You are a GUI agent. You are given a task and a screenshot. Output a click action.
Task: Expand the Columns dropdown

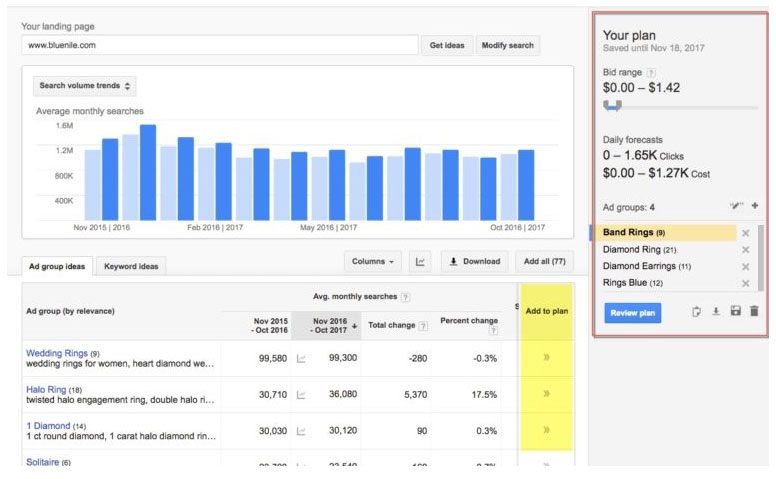click(x=372, y=262)
